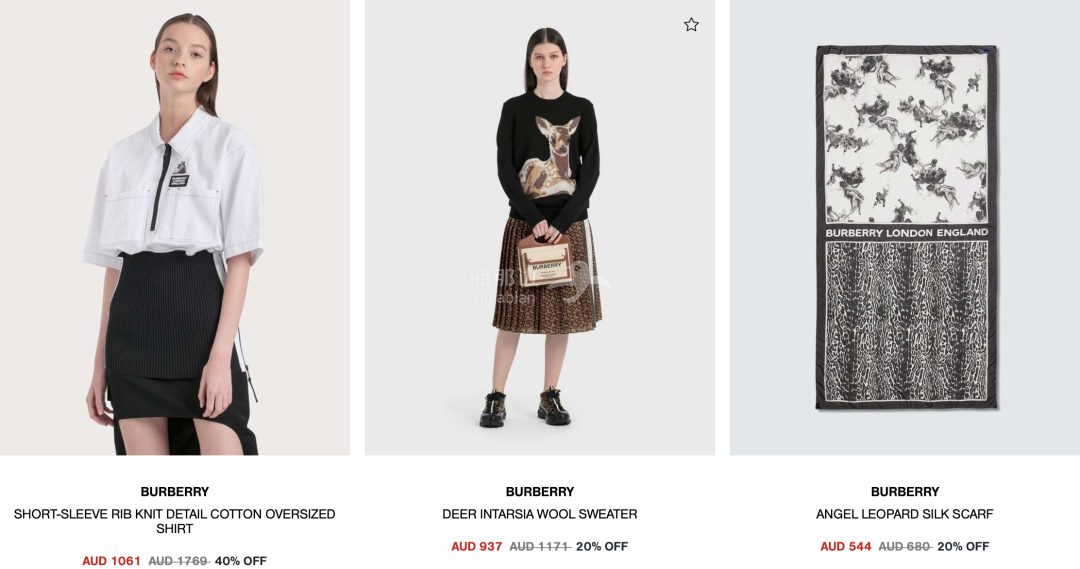Click the AUD 937 sale price
Viewport: 1080px width, 569px height.
477,546
